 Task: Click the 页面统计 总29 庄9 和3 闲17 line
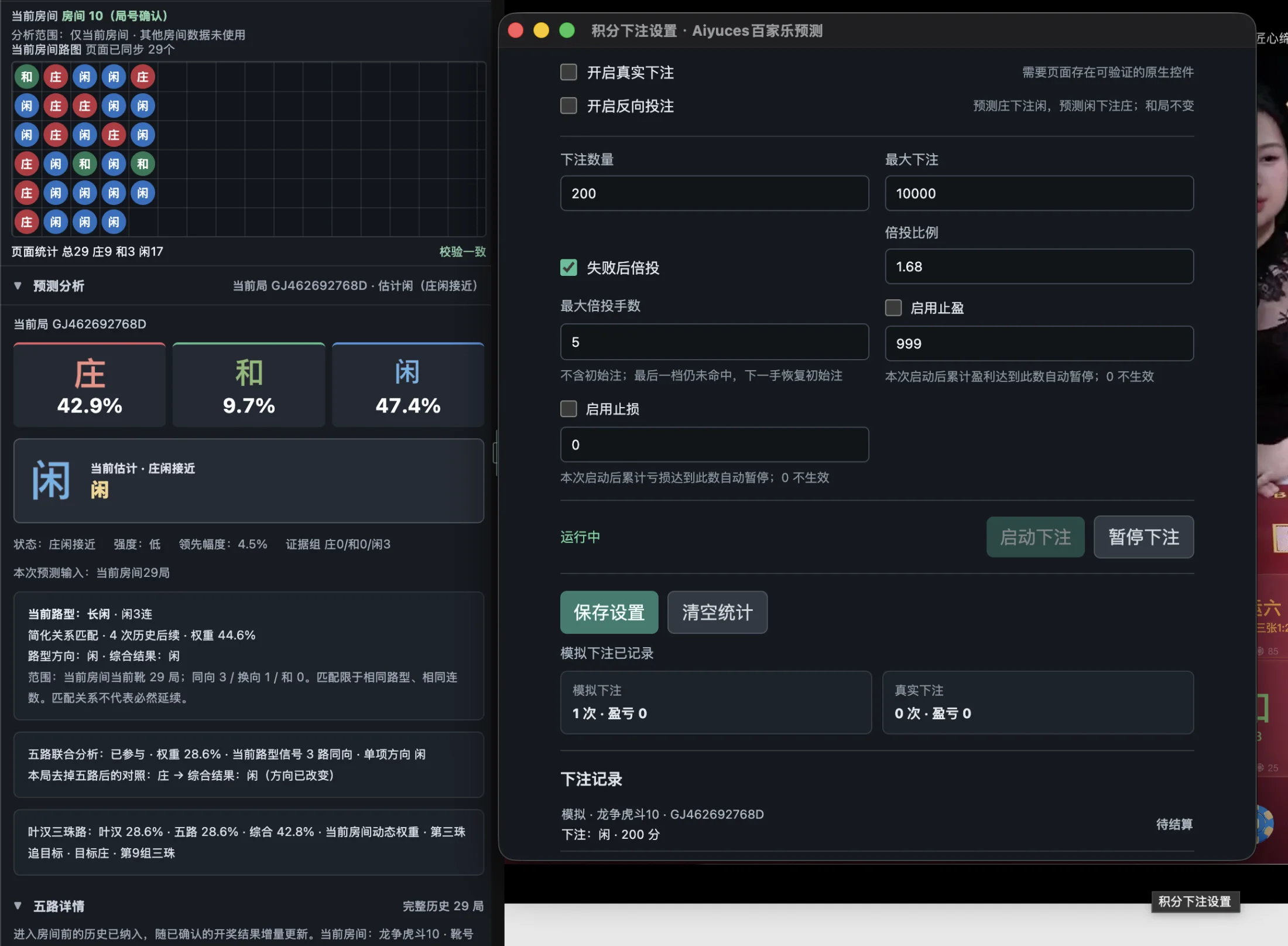(x=87, y=251)
